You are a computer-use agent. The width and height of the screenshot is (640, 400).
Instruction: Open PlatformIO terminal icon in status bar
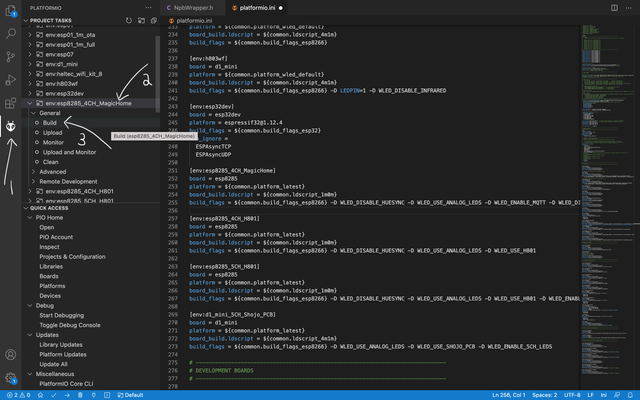(107, 395)
